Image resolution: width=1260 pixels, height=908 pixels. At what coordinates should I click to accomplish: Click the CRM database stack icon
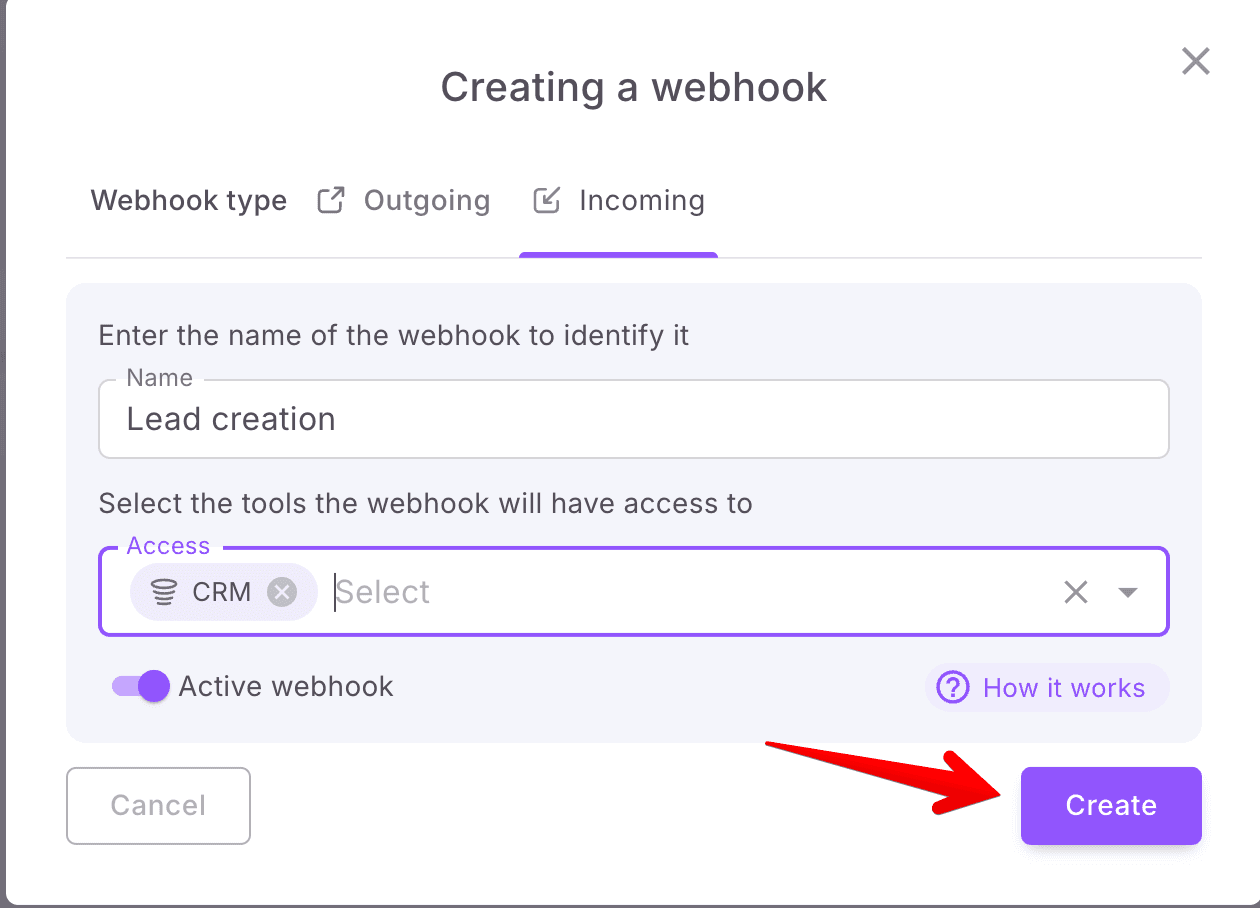(164, 592)
